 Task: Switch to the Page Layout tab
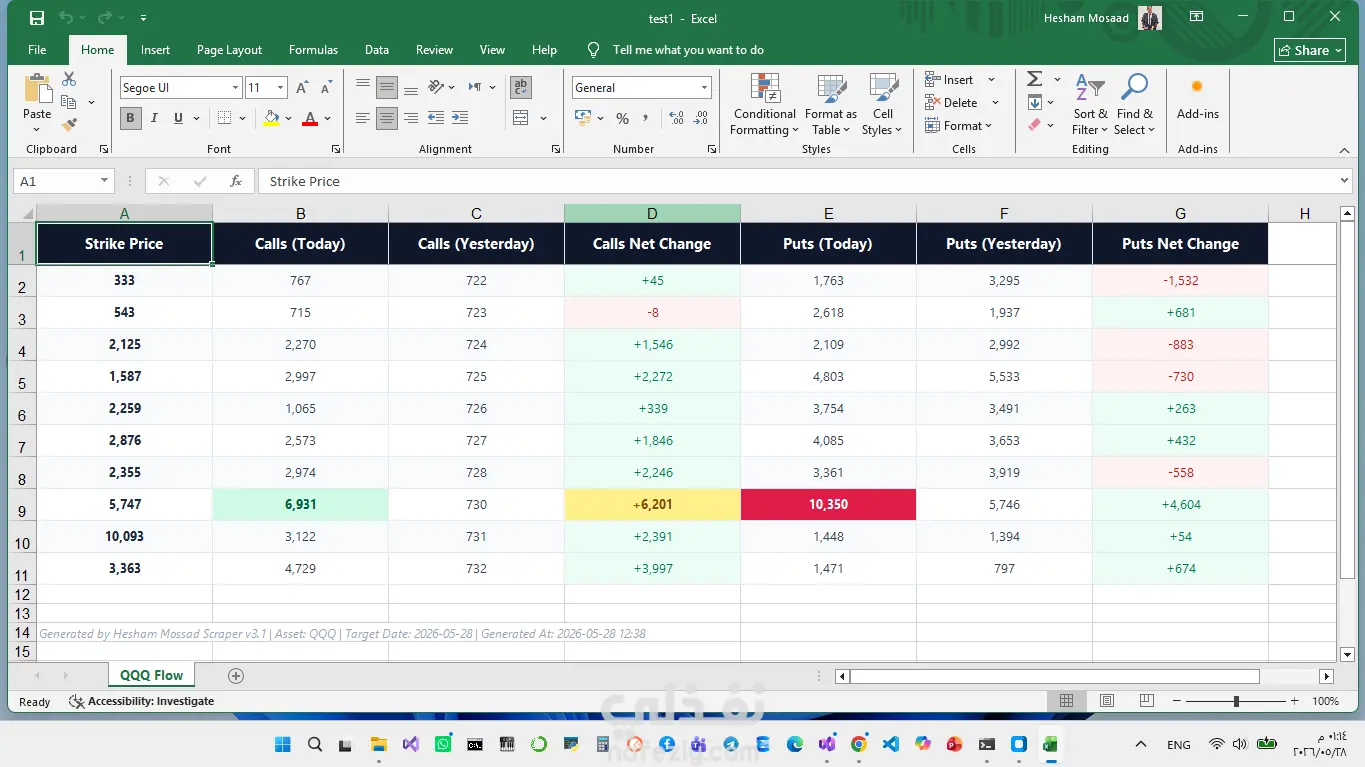[229, 50]
